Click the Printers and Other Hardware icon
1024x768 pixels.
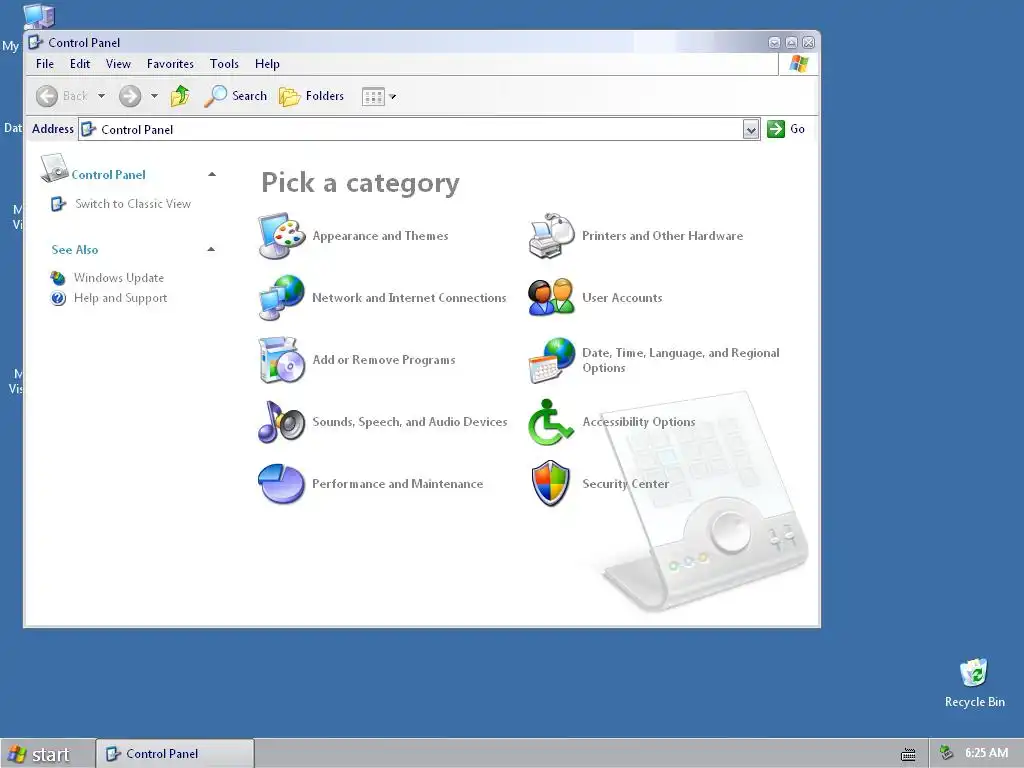point(551,236)
